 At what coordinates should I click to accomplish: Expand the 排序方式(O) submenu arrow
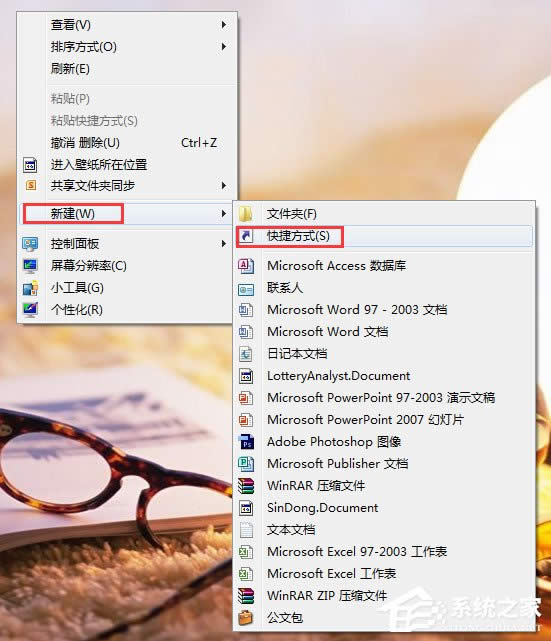click(224, 47)
